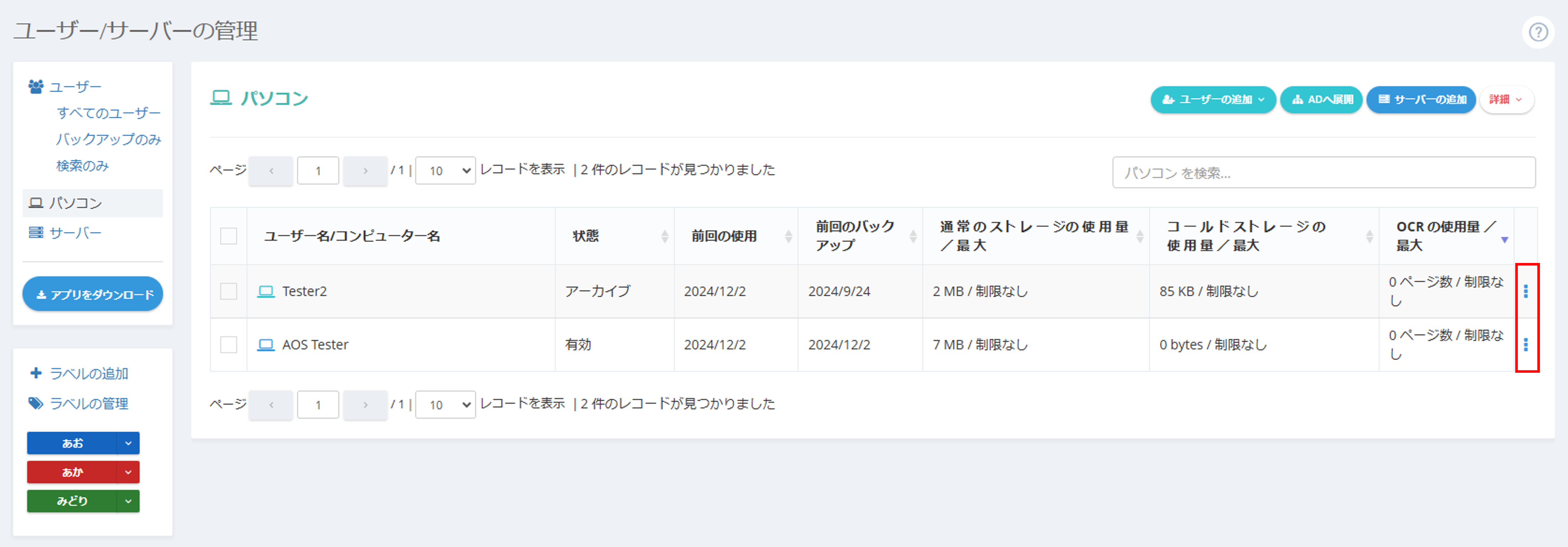Image resolution: width=1568 pixels, height=547 pixels.
Task: Open records-per-page dropdown in top pager
Action: coord(445,171)
